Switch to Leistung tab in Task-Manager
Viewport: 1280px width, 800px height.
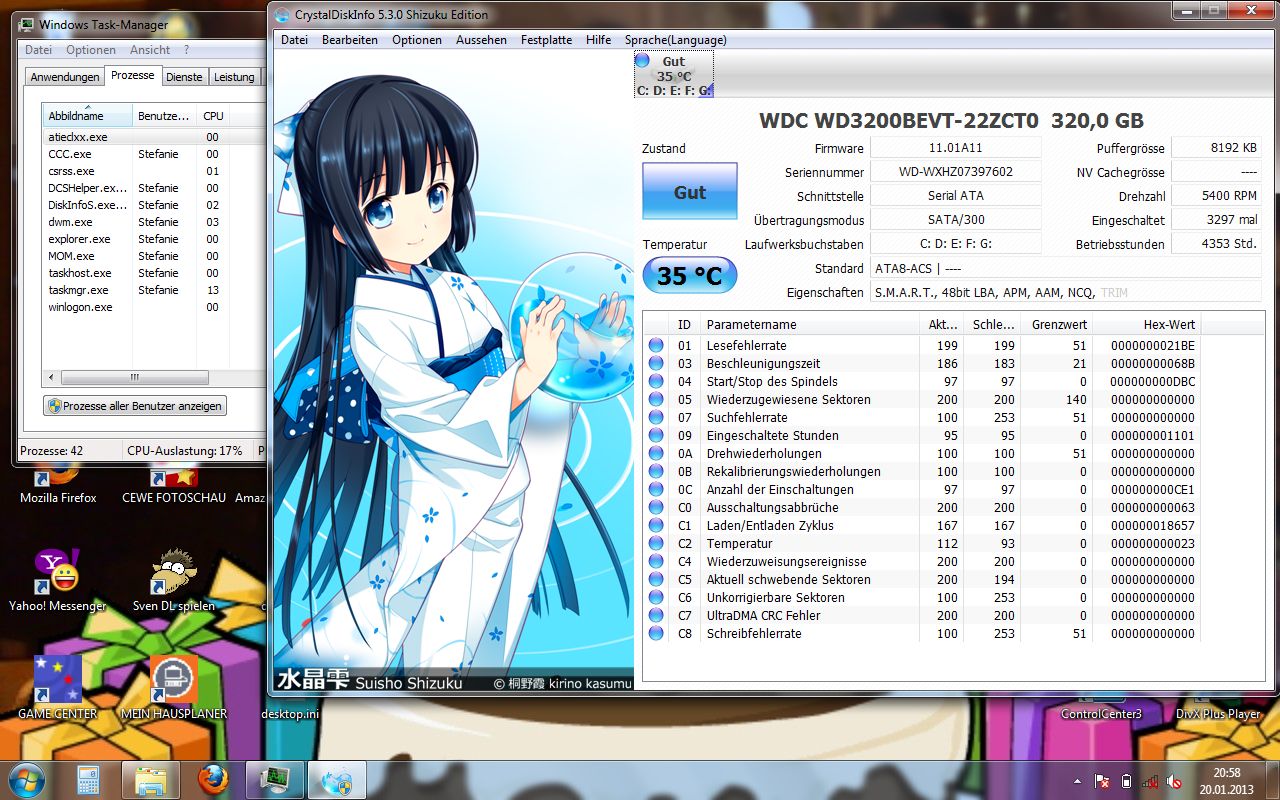(234, 77)
